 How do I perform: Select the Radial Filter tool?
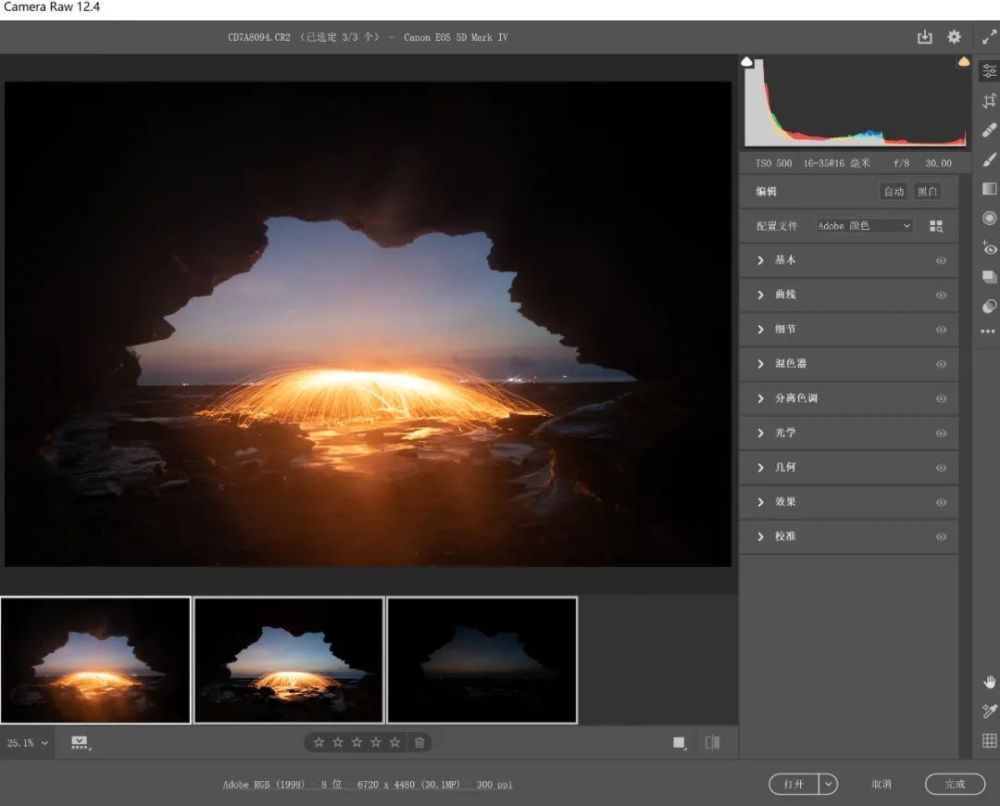click(x=989, y=218)
